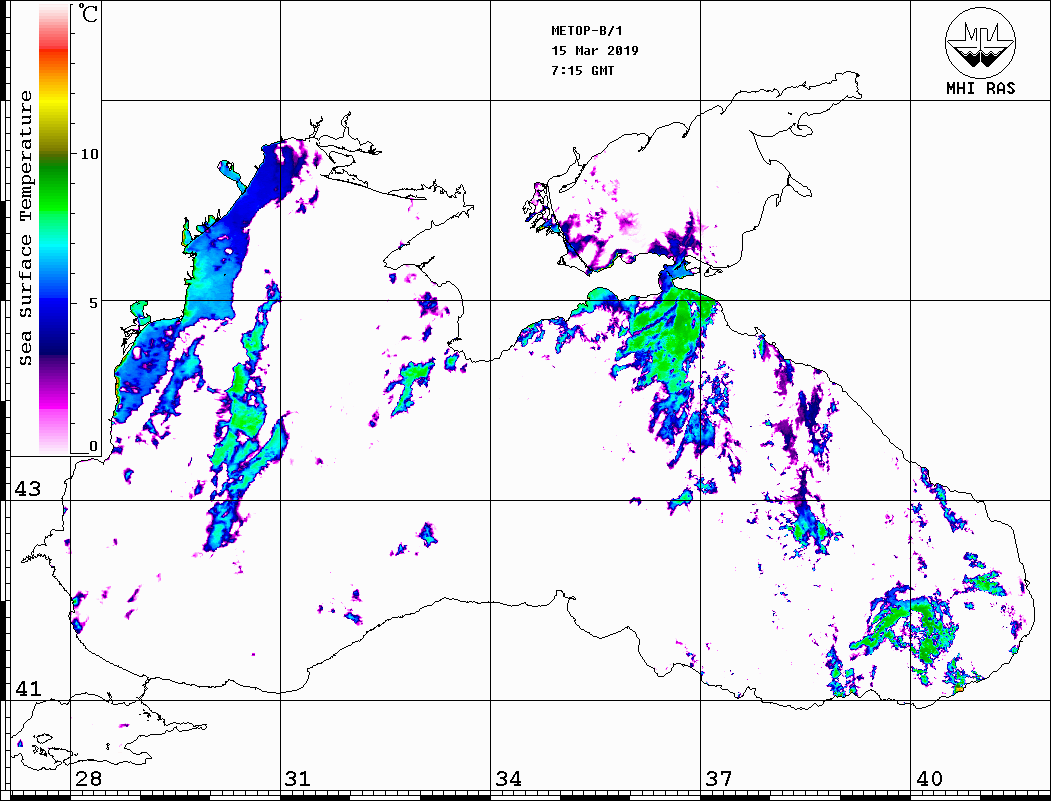This screenshot has width=1051, height=801.
Task: Click the '°C' unit label
Action: pyautogui.click(x=88, y=13)
